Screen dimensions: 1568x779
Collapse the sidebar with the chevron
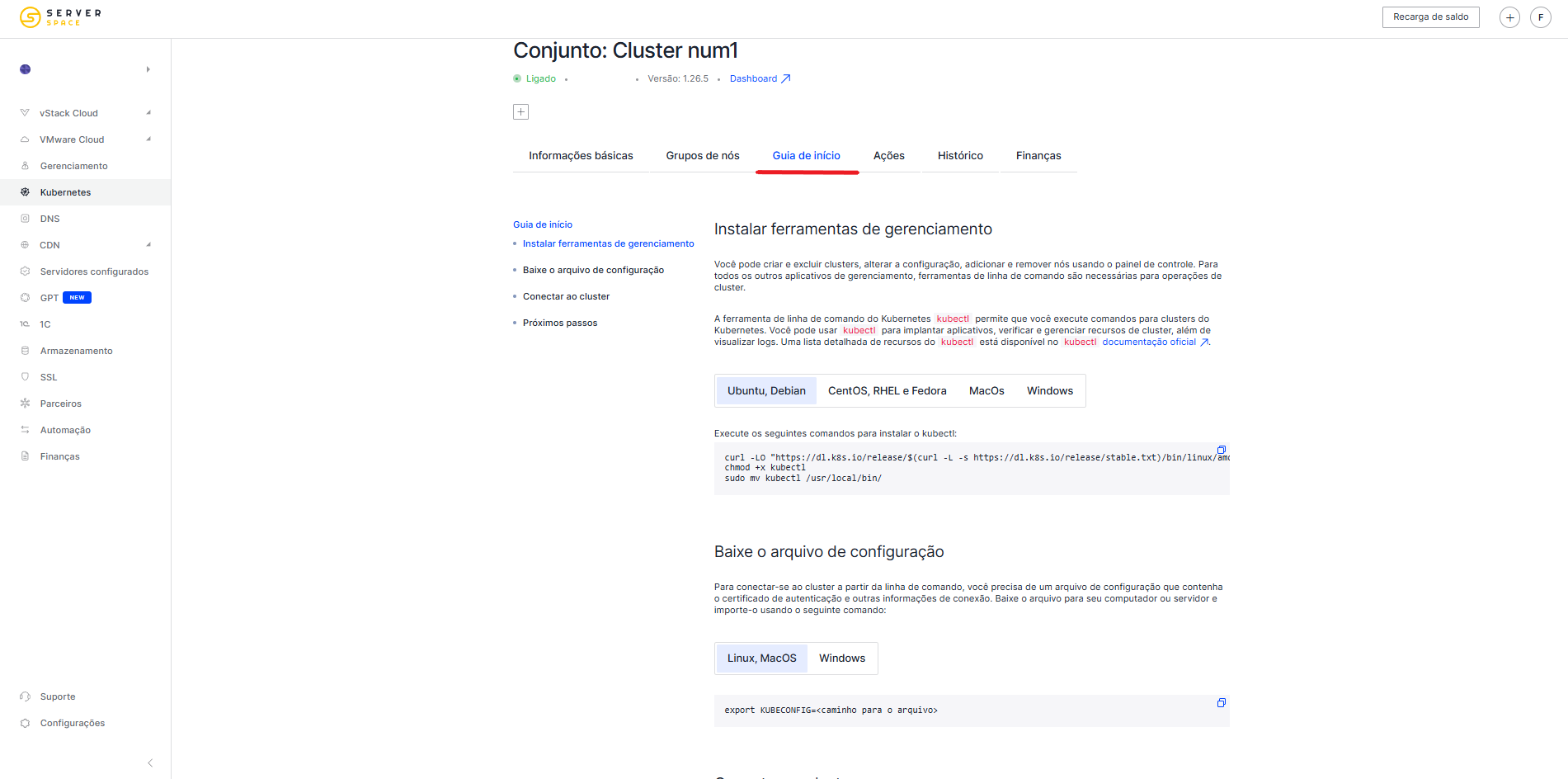[x=149, y=763]
